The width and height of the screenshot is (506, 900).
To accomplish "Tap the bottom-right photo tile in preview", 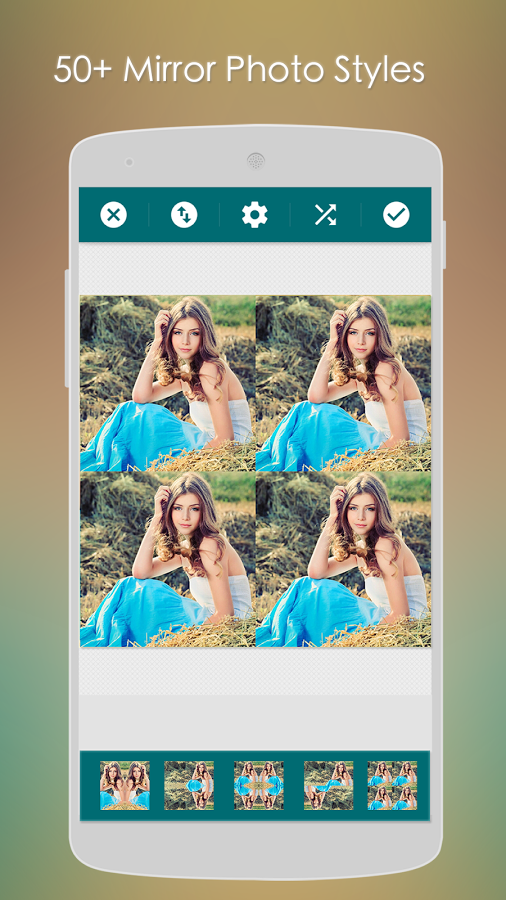I will pyautogui.click(x=343, y=559).
